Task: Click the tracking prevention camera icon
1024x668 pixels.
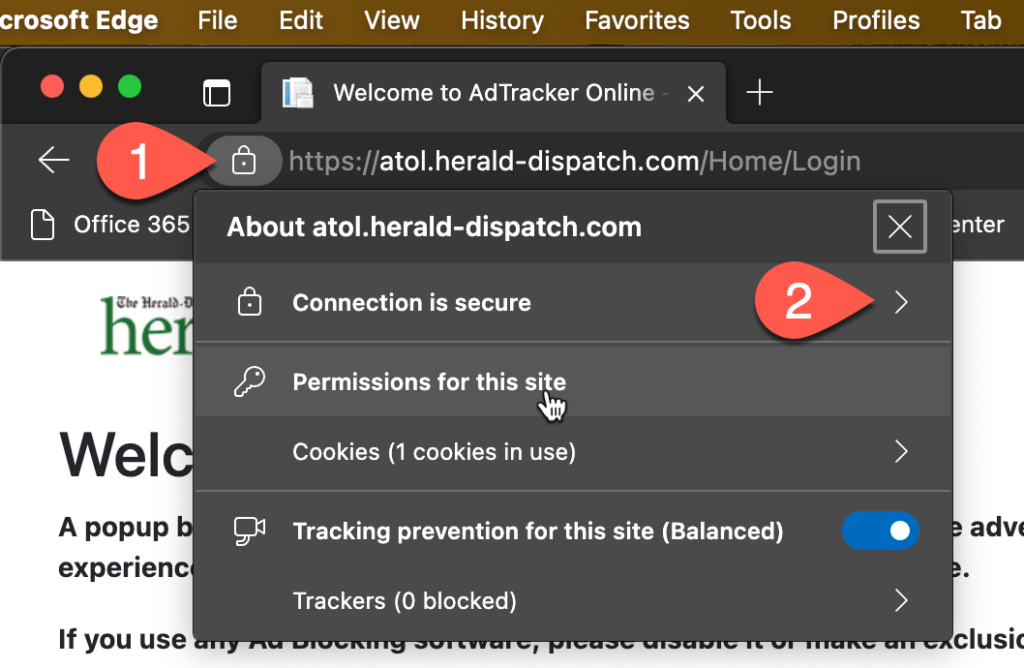Action: (248, 531)
